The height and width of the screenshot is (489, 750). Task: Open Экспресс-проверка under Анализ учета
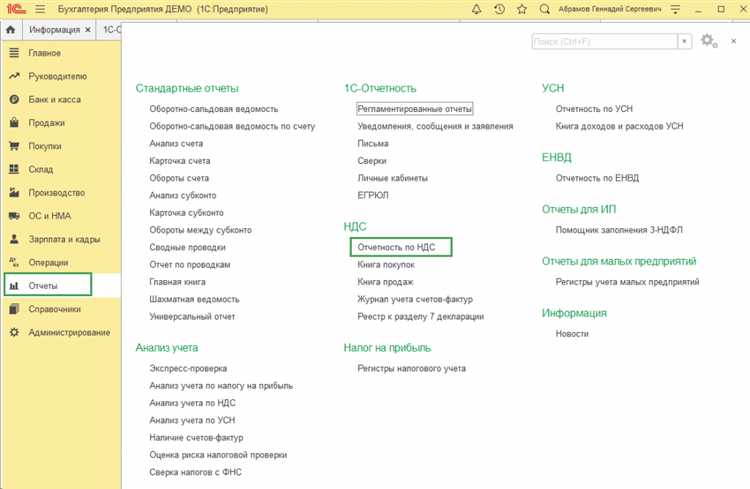[188, 368]
